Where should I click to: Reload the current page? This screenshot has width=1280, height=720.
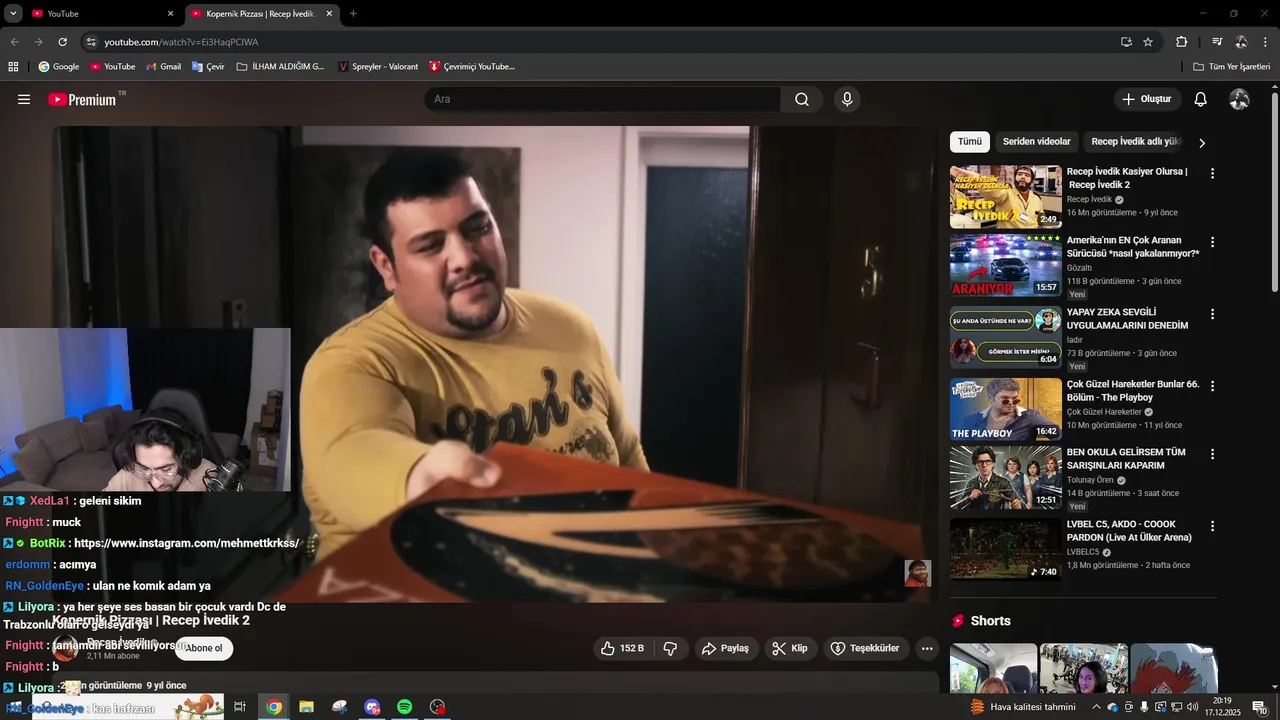click(62, 42)
